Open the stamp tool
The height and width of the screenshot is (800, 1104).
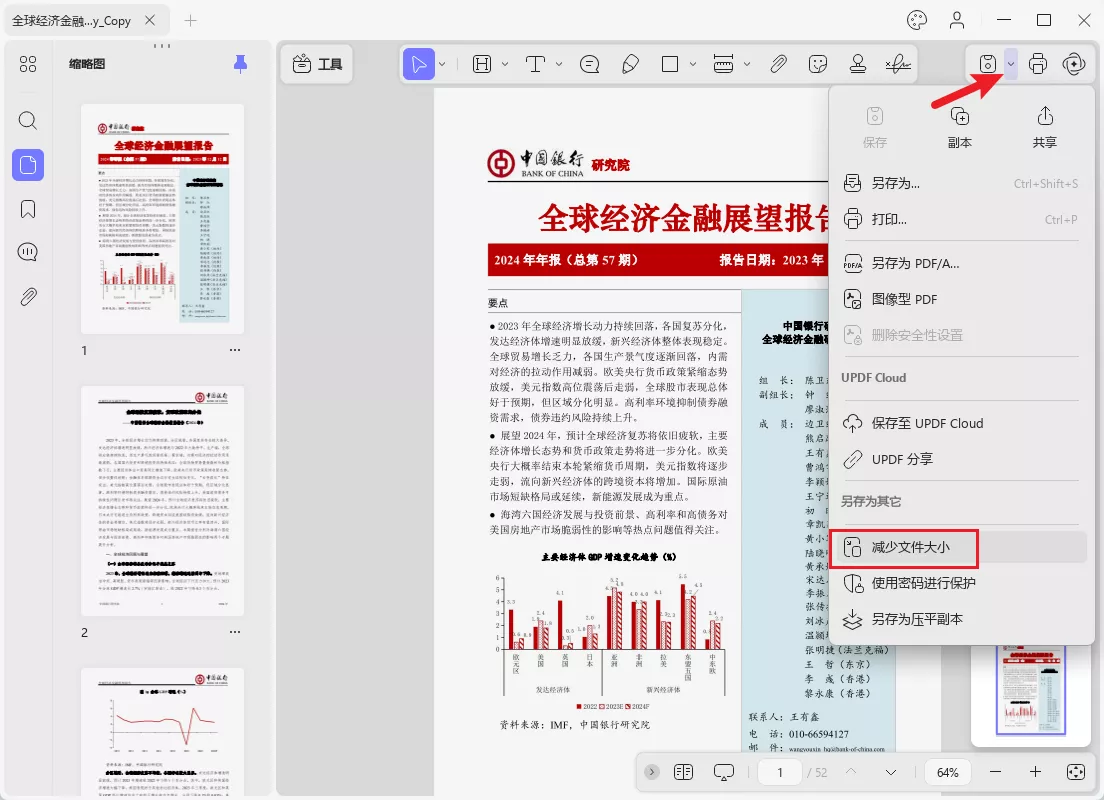click(x=857, y=64)
